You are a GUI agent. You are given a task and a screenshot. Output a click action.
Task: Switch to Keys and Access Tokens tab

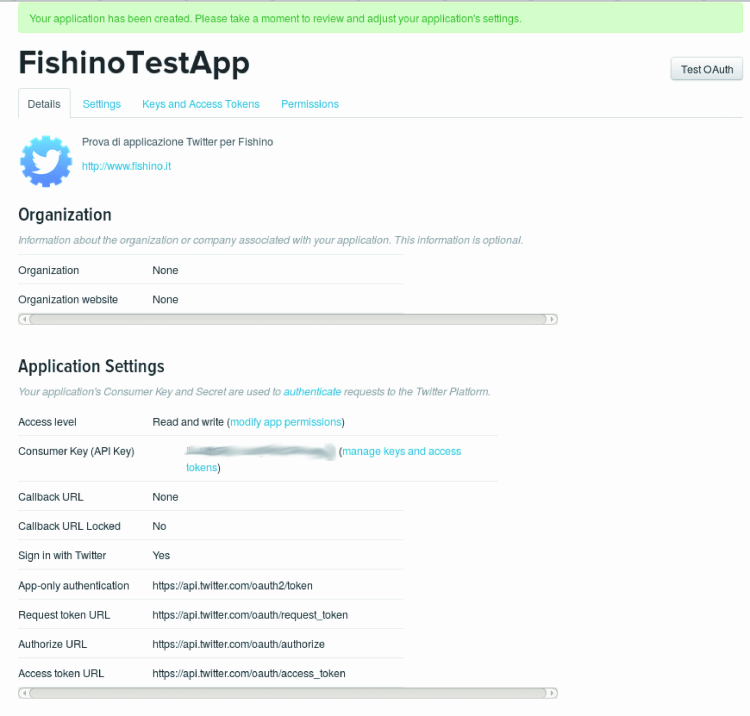pyautogui.click(x=200, y=104)
